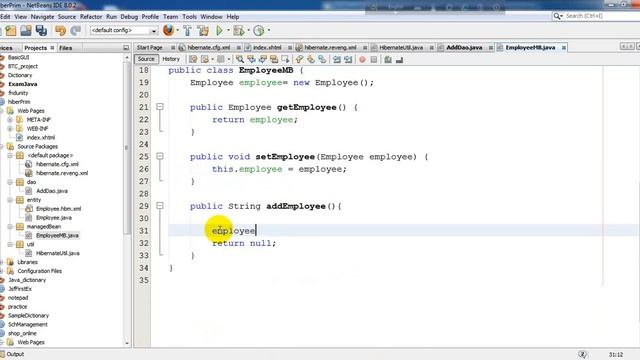The width and height of the screenshot is (640, 360).
Task: Click the Find Next Occurrence icon
Action: tap(263, 60)
